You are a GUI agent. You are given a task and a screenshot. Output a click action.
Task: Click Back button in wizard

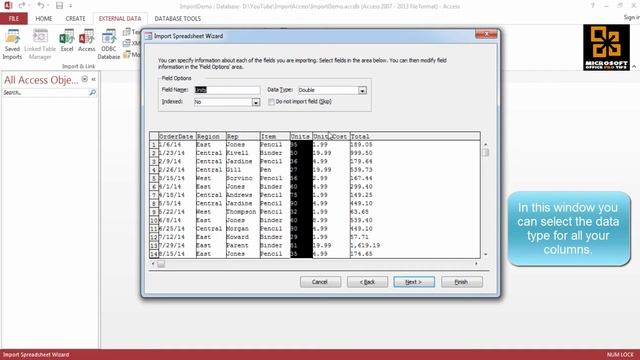coord(367,282)
